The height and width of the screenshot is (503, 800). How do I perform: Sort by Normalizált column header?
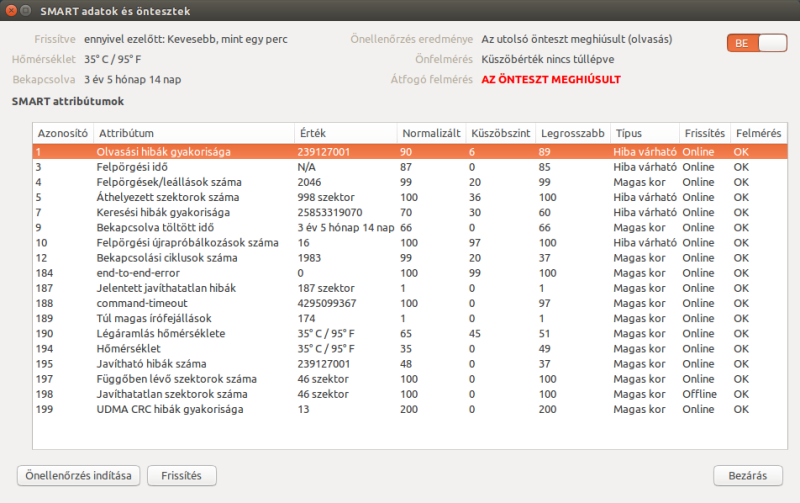tap(431, 133)
